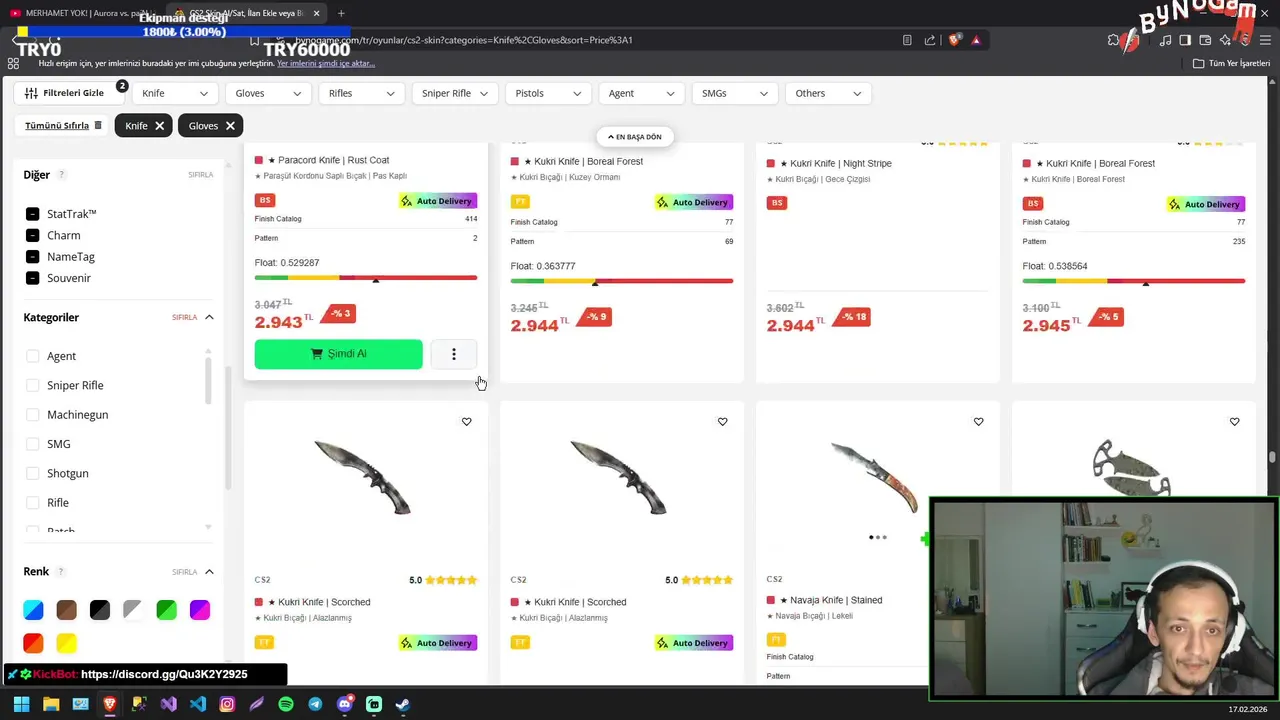This screenshot has height=720, width=1280.
Task: Click Tümünü Sıfırla to clear filters
Action: (64, 126)
